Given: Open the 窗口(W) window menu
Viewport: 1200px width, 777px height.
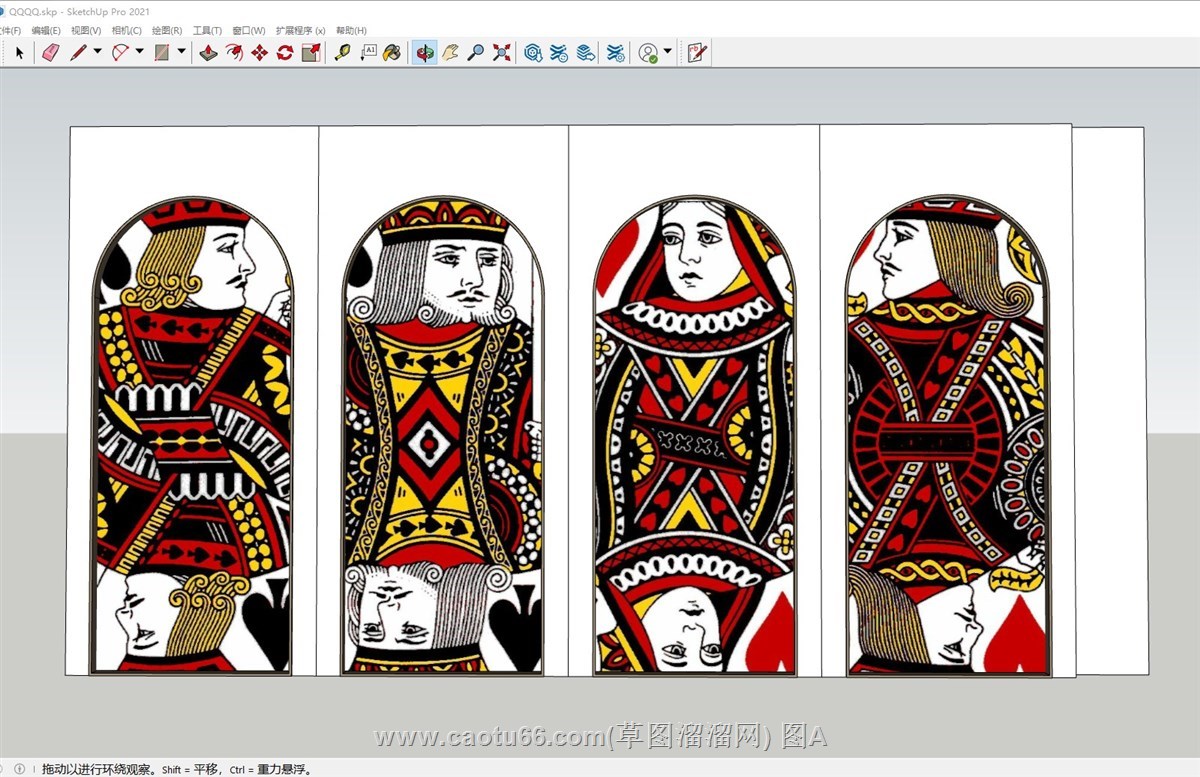Looking at the screenshot, I should 248,31.
